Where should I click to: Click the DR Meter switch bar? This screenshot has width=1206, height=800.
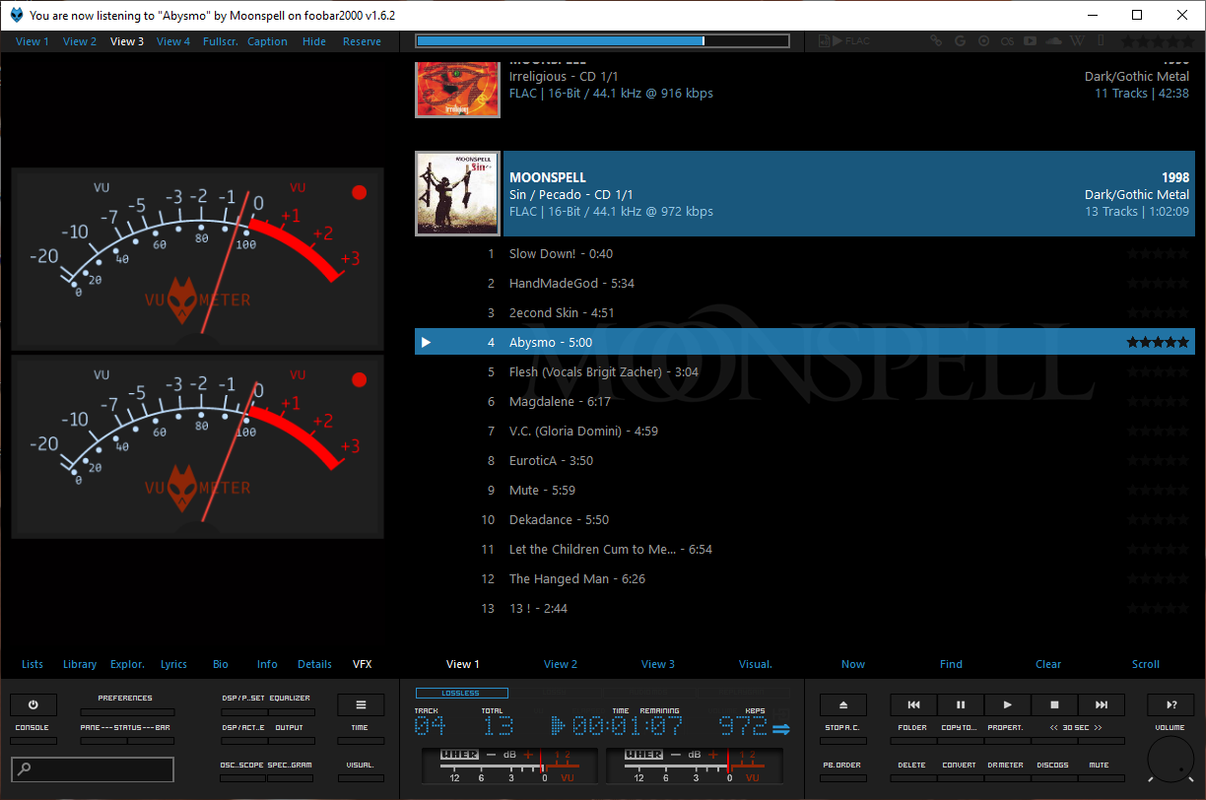point(1007,778)
